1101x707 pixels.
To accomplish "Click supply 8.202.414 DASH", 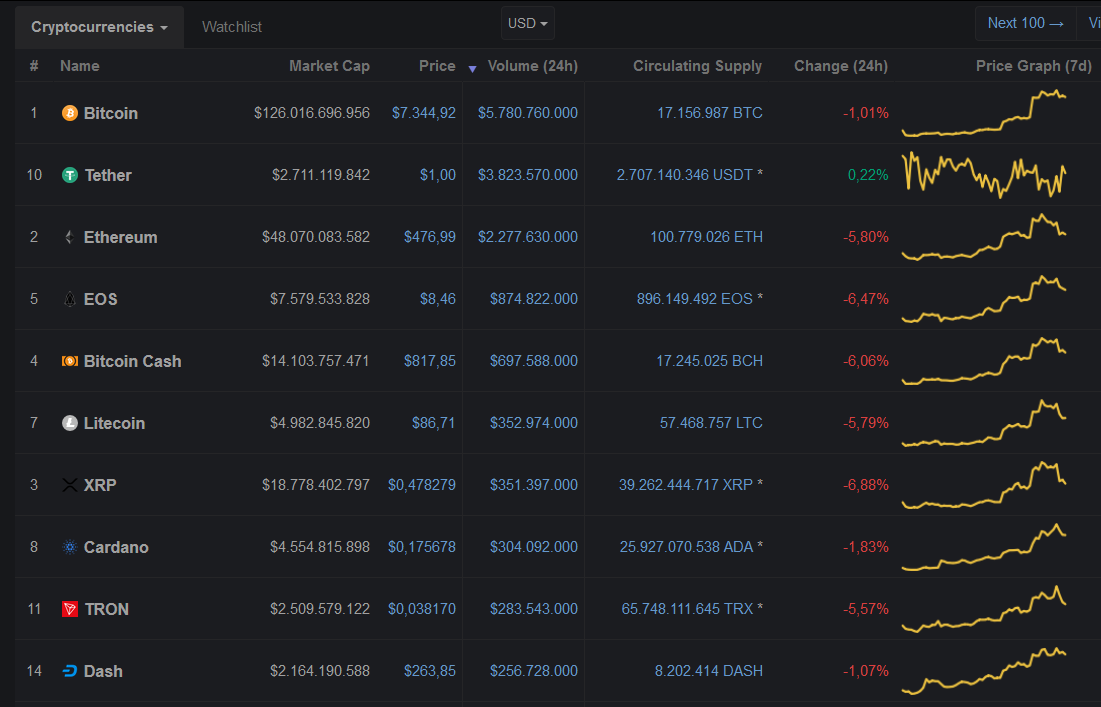I will [x=708, y=671].
